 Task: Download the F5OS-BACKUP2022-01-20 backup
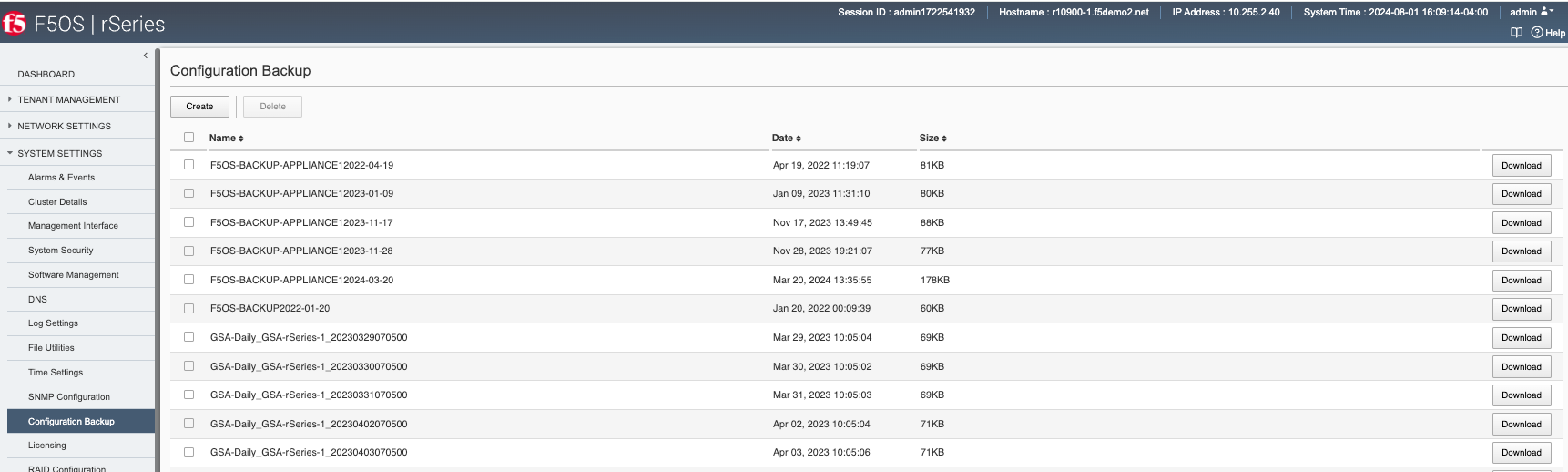coord(1522,309)
